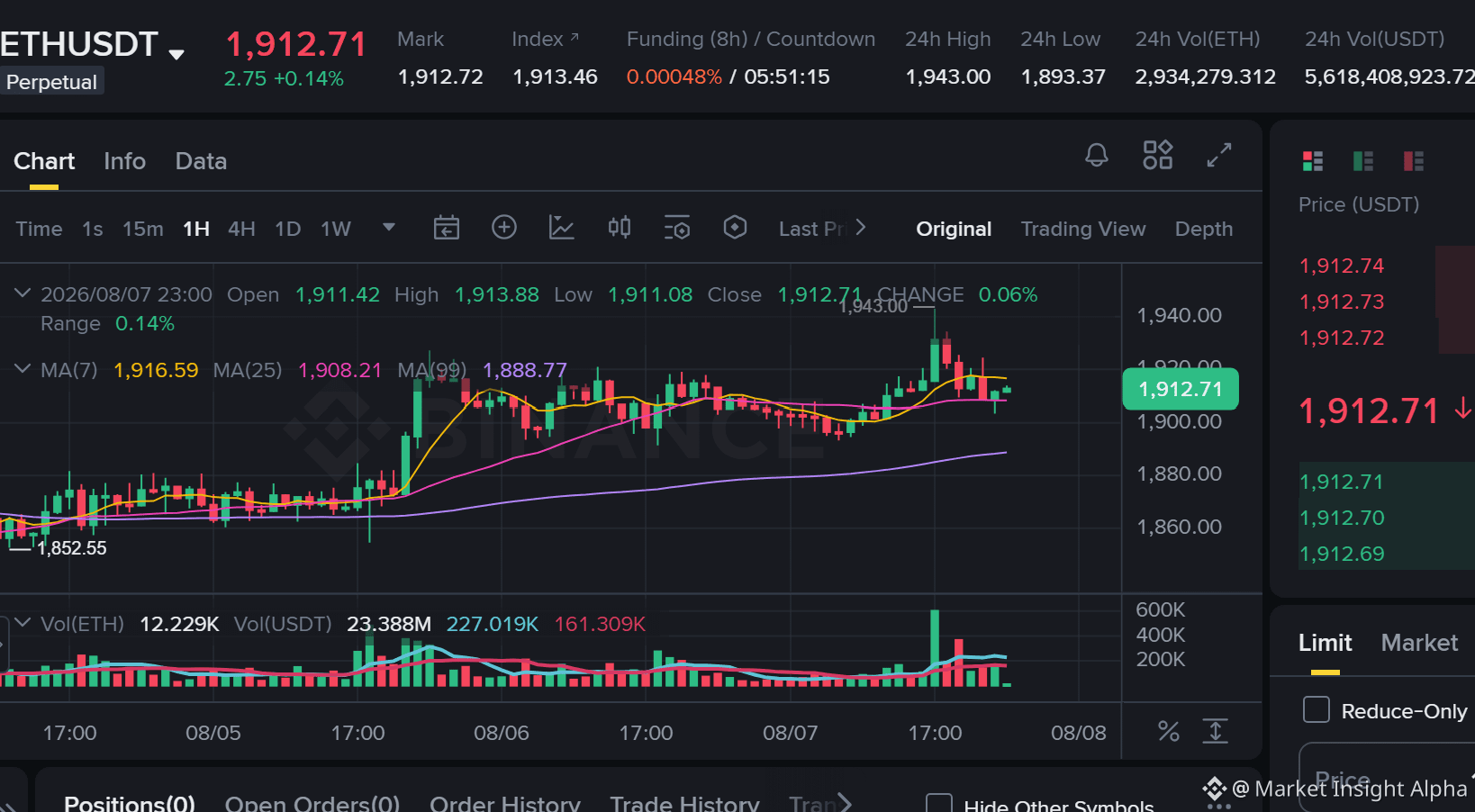Open the Order History tab
This screenshot has height=812, width=1475.
(x=505, y=803)
